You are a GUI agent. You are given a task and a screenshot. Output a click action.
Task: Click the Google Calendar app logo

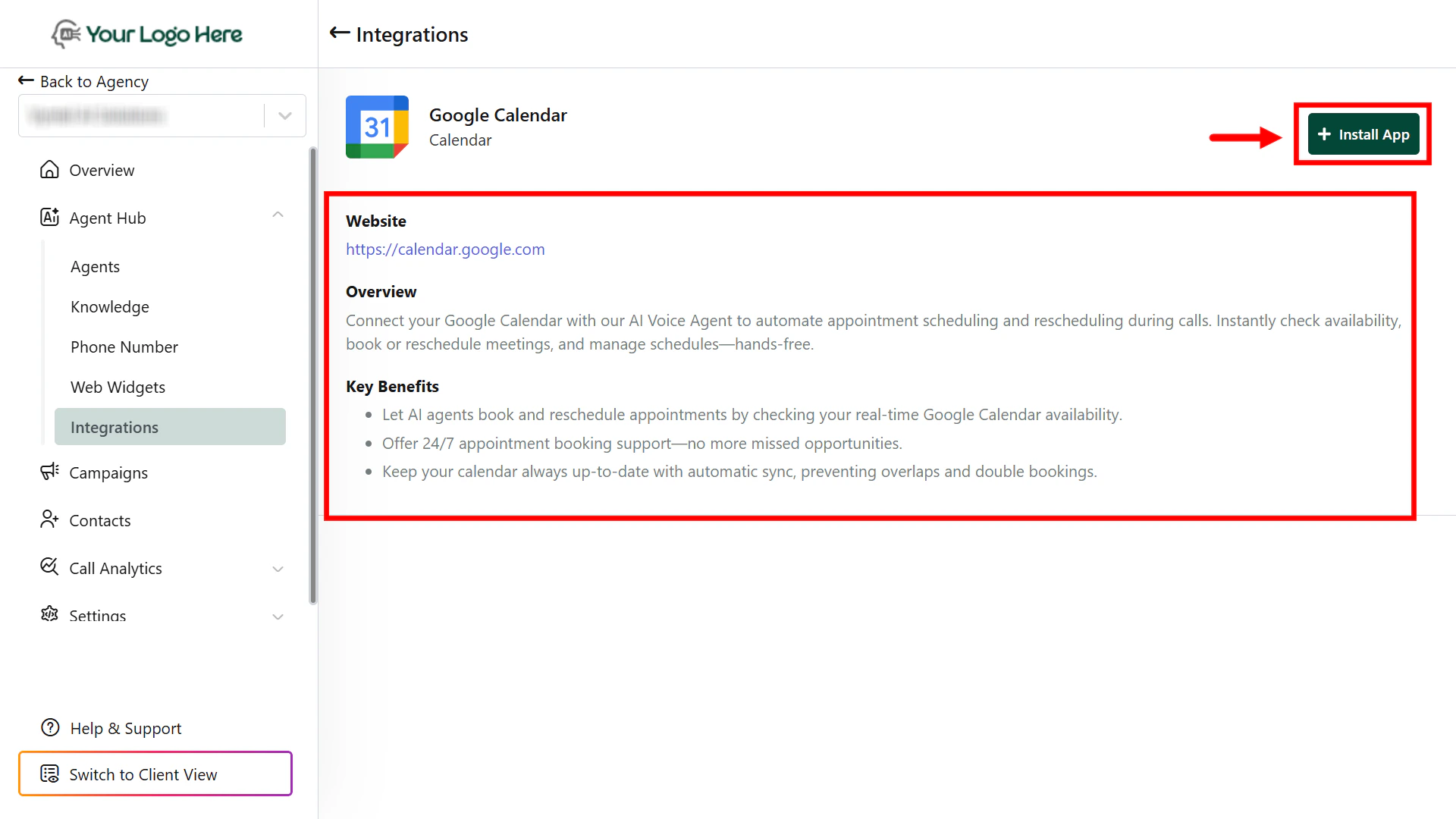click(377, 127)
